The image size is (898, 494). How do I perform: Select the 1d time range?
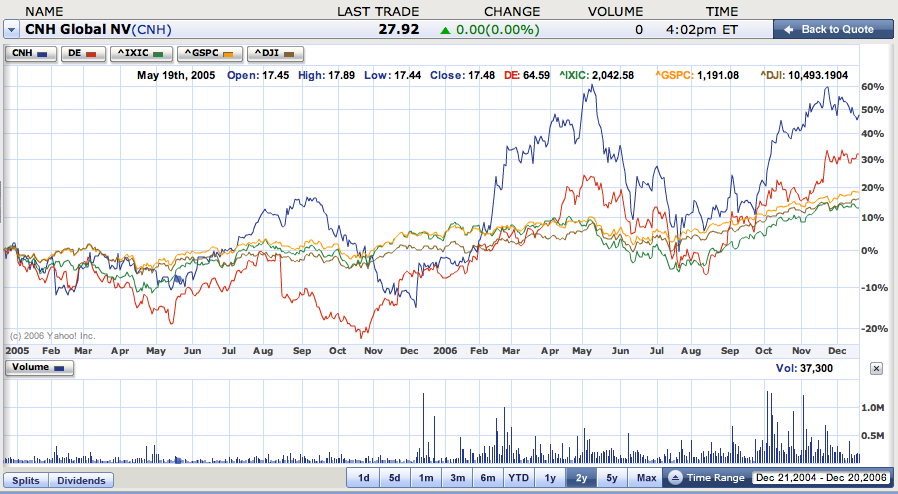coord(364,477)
